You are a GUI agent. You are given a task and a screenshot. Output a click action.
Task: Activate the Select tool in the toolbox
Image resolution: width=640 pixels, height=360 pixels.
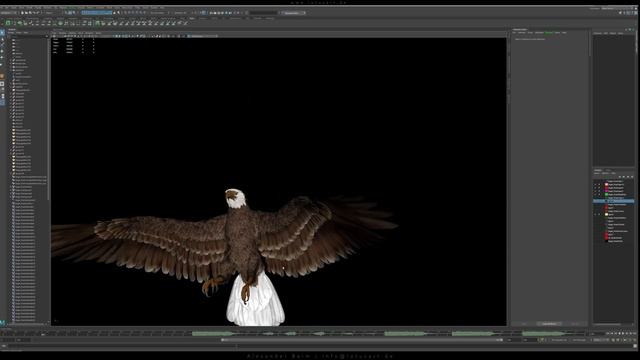[2, 33]
